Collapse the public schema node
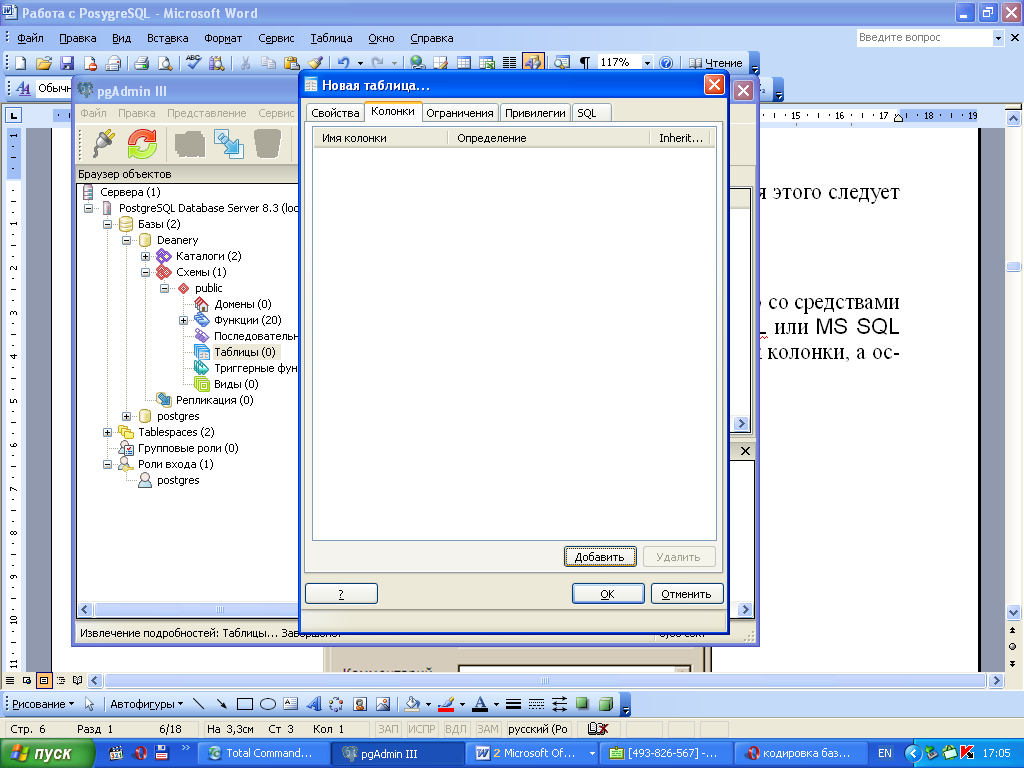 pos(165,288)
